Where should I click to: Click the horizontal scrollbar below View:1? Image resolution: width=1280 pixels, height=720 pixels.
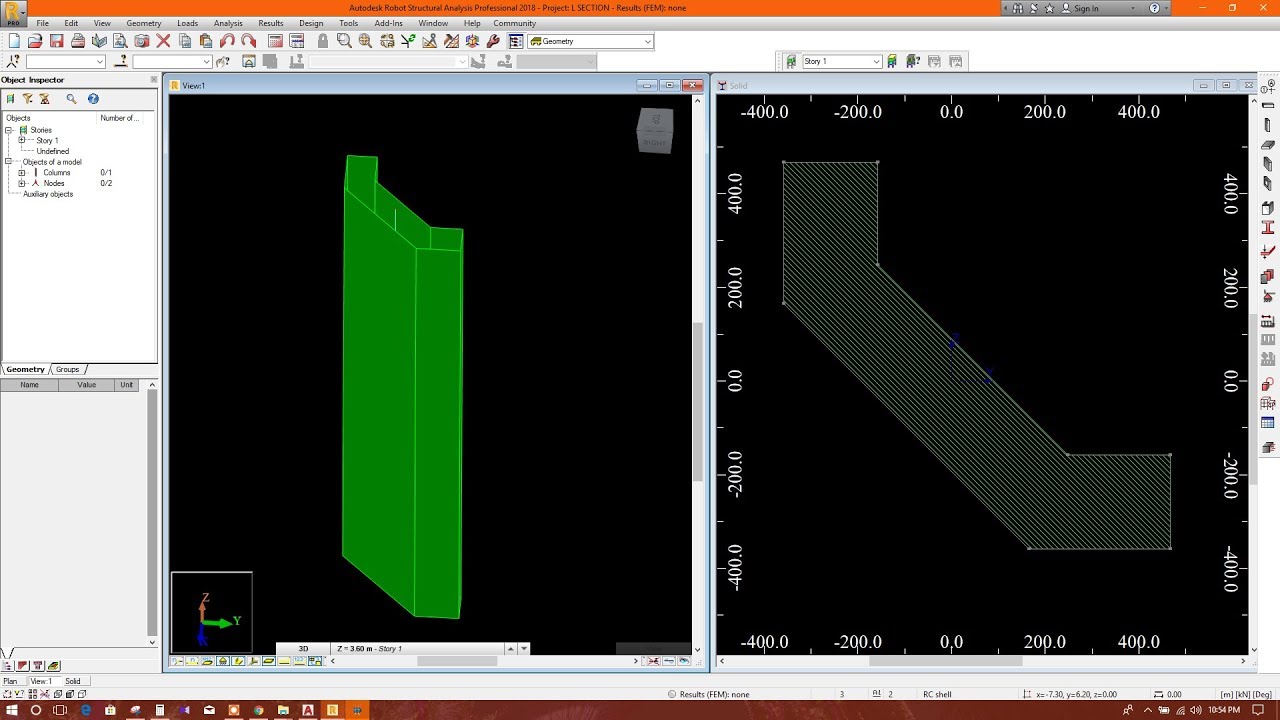point(457,661)
